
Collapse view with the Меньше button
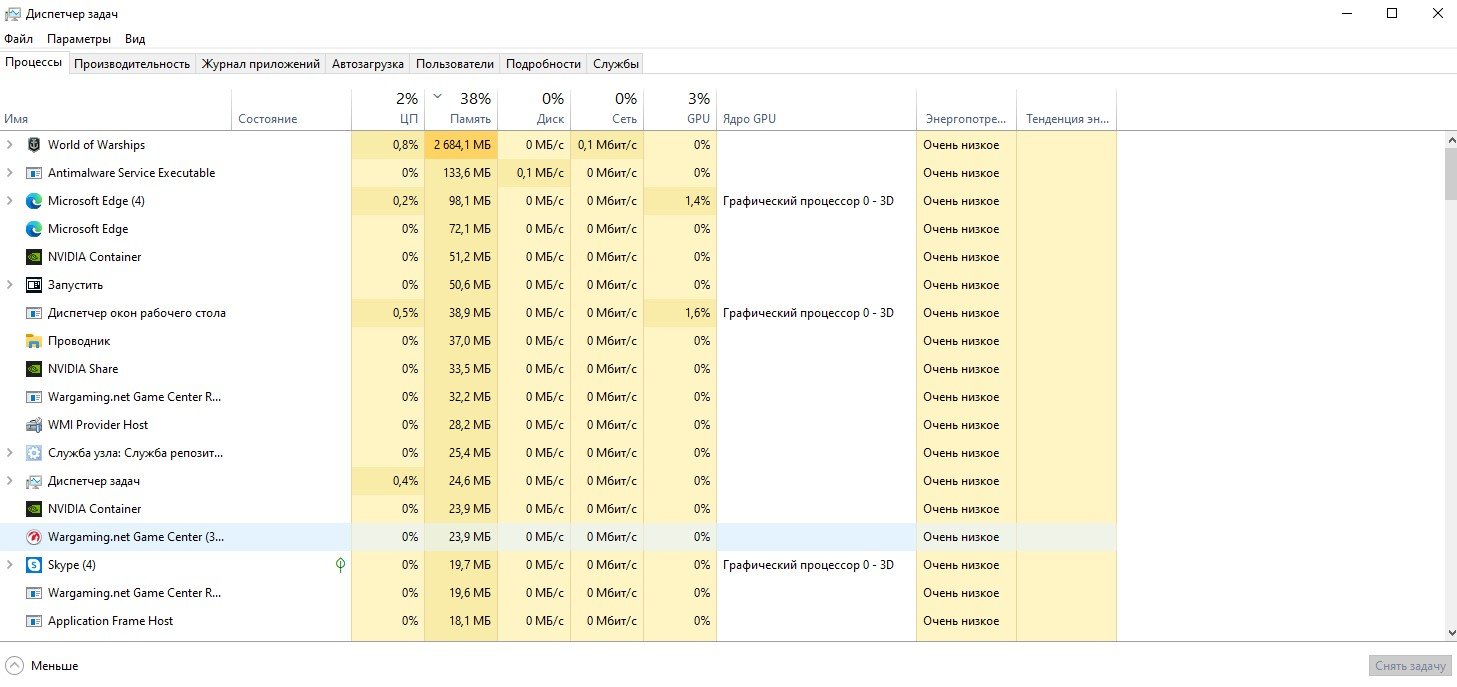tap(42, 665)
